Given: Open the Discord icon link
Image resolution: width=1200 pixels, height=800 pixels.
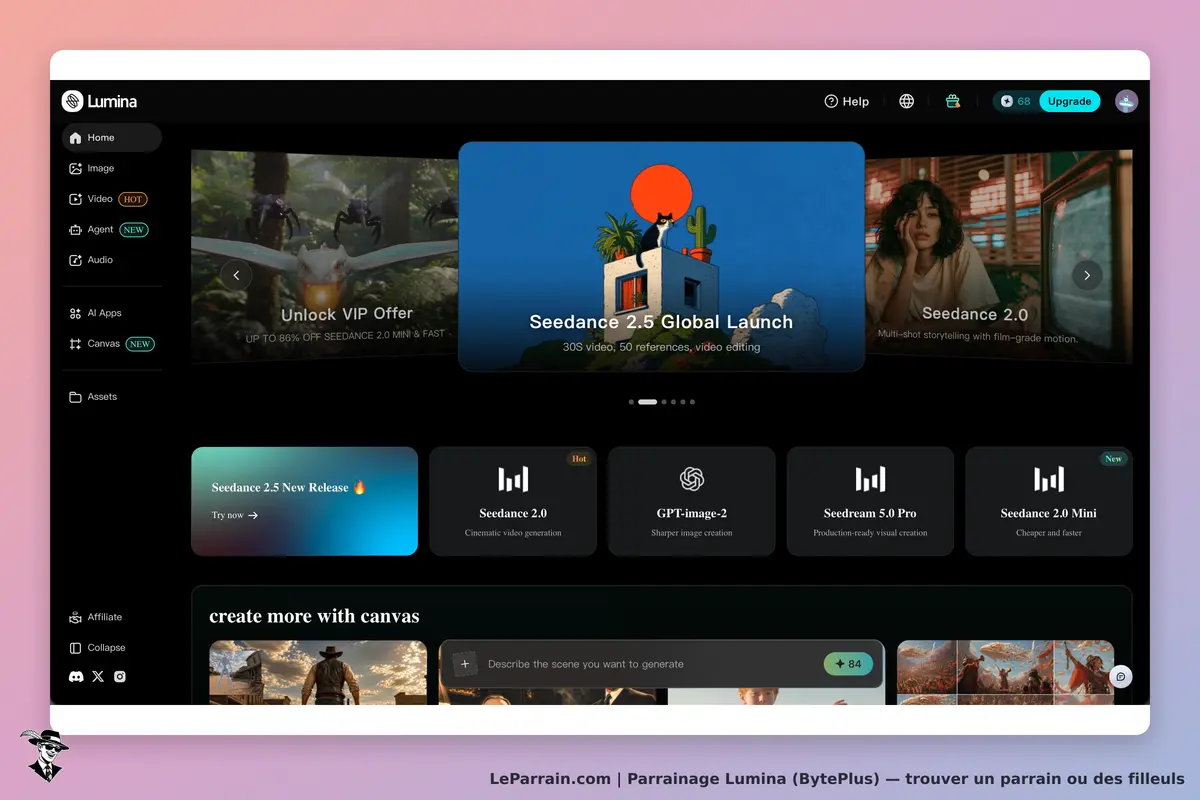Looking at the screenshot, I should pos(76,677).
